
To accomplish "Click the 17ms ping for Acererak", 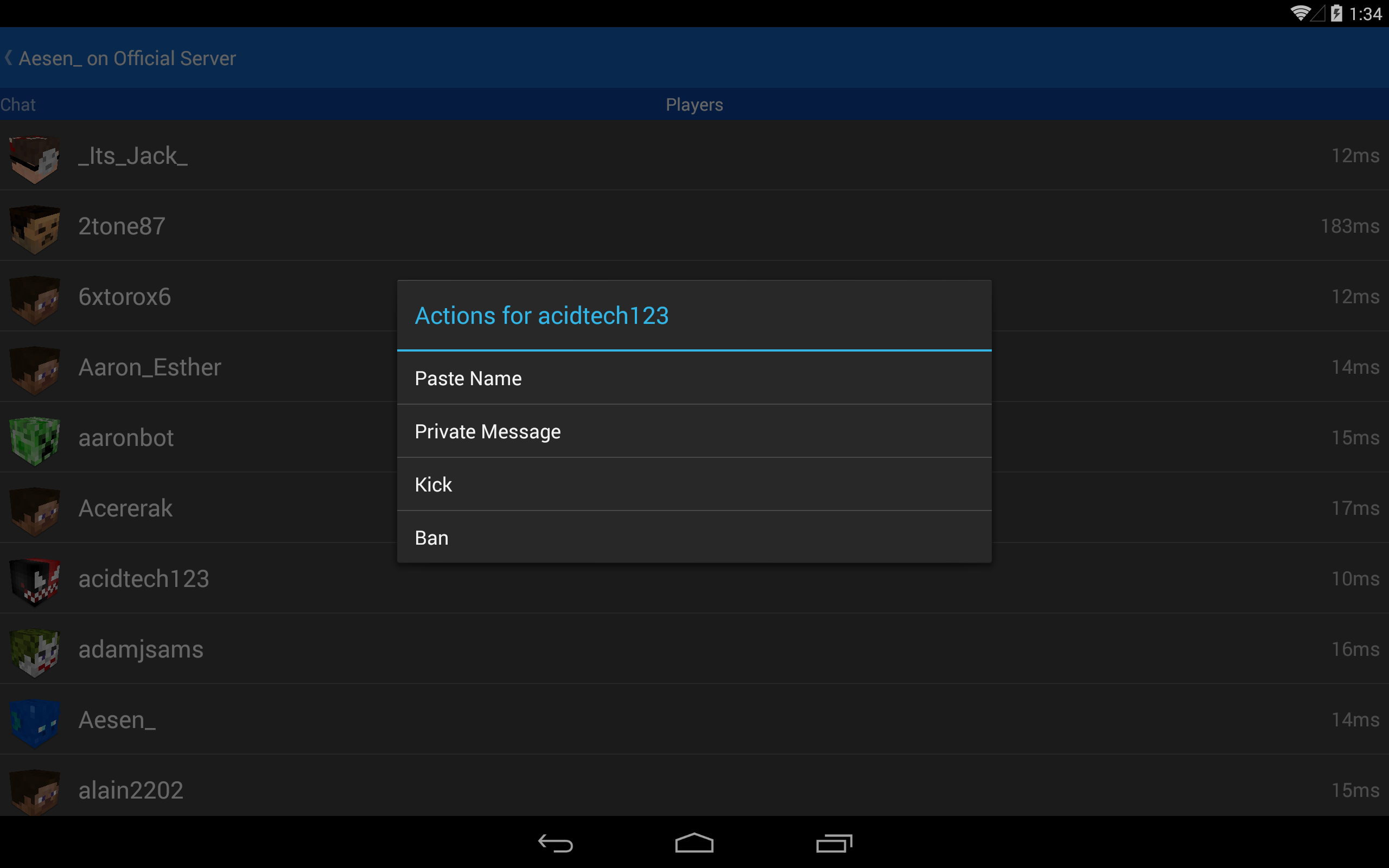I will point(1355,508).
